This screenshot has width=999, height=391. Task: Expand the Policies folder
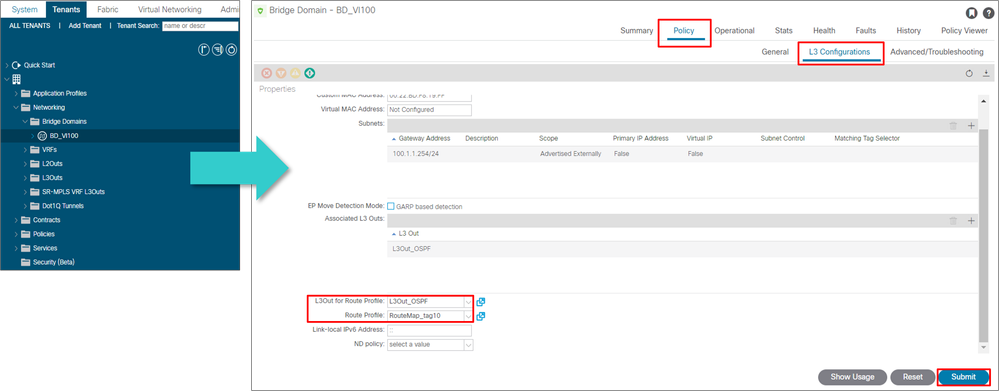pos(17,234)
